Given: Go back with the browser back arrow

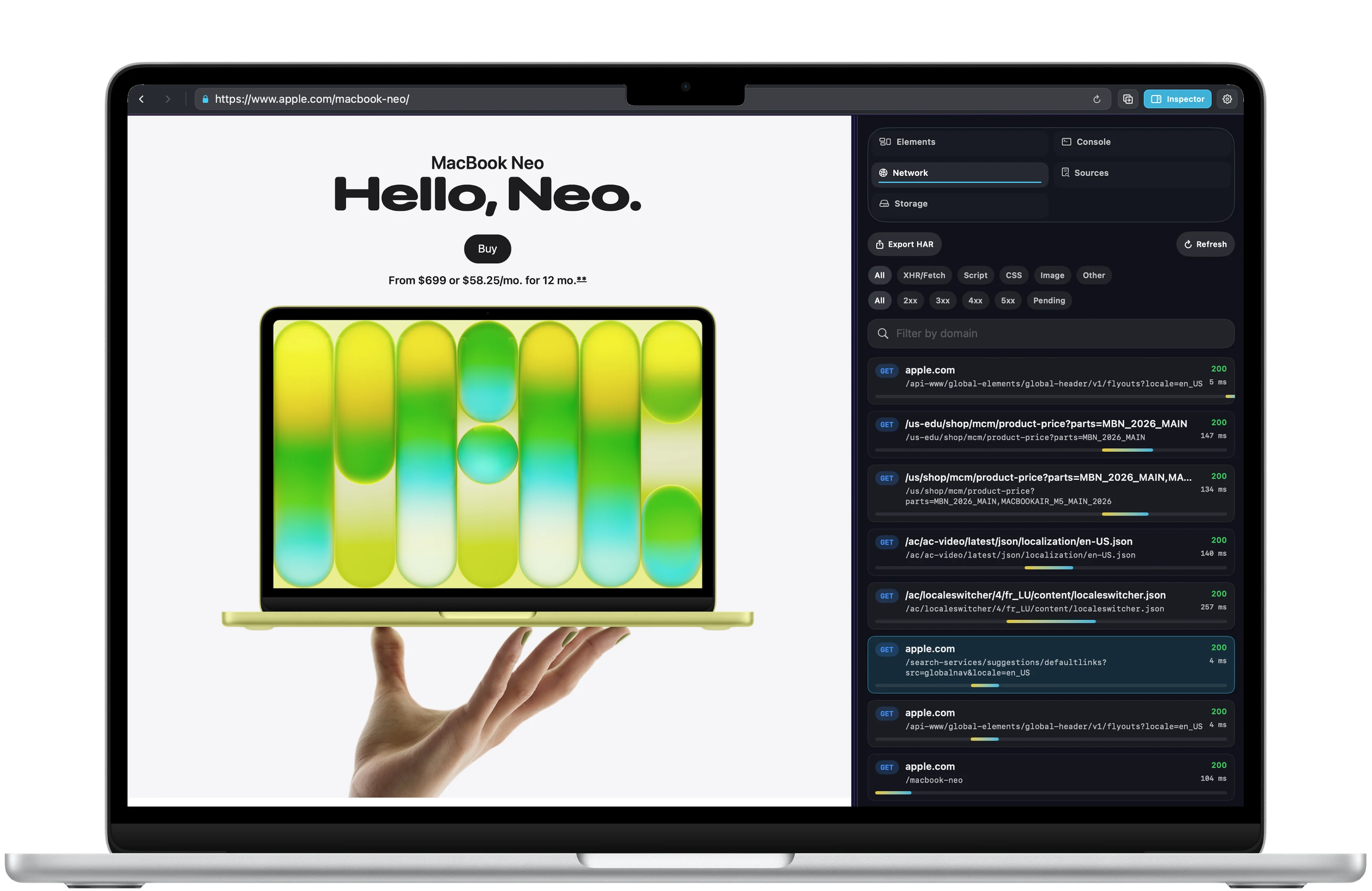Looking at the screenshot, I should point(141,99).
